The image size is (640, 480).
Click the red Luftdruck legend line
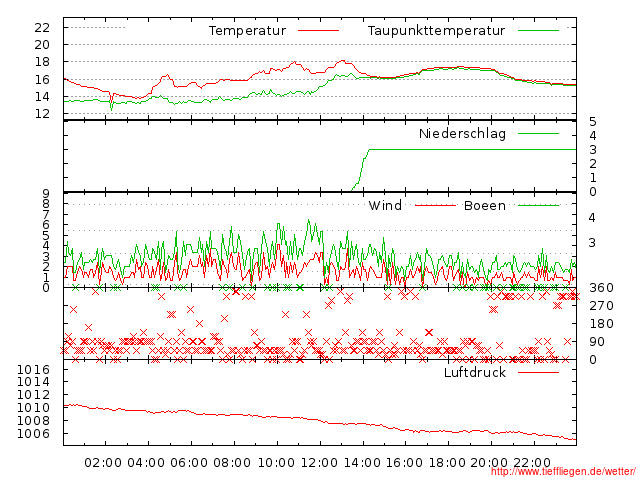538,372
